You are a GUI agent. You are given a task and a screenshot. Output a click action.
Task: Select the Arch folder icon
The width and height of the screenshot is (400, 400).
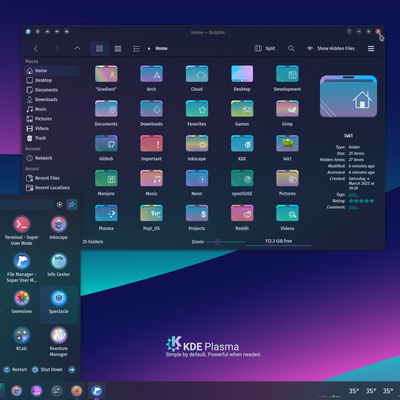151,74
